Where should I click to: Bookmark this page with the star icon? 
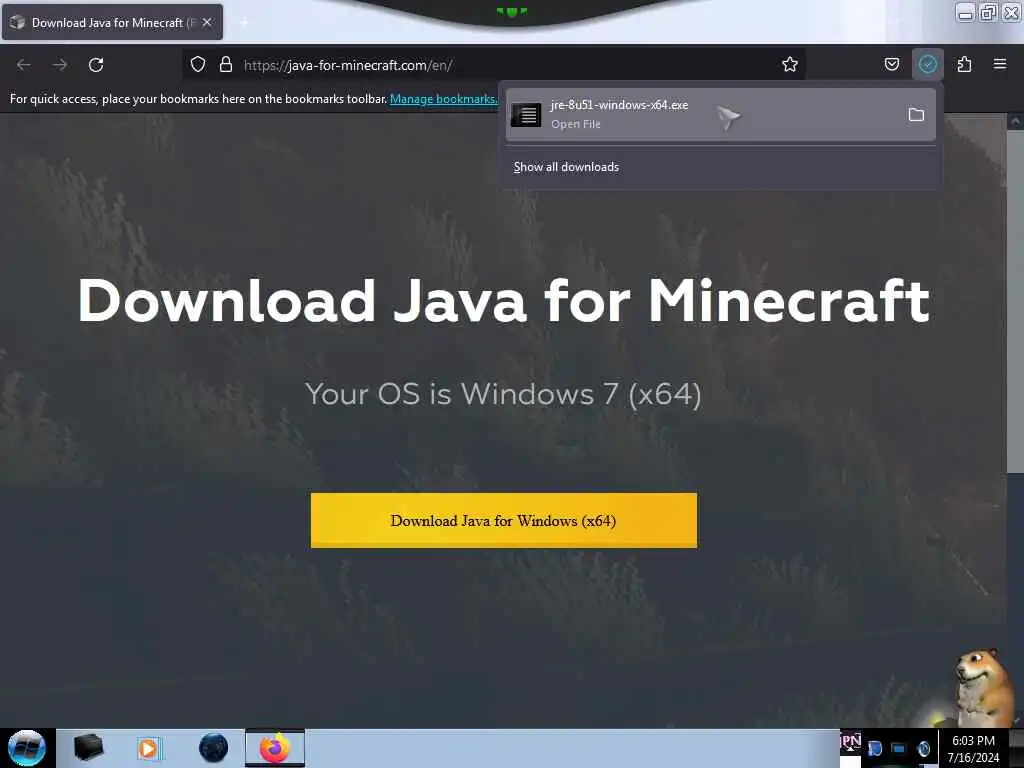pos(790,64)
